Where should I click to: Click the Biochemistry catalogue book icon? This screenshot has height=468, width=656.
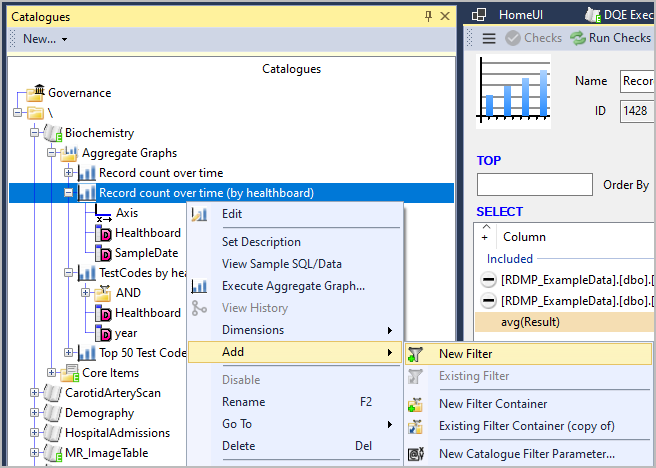(53, 133)
